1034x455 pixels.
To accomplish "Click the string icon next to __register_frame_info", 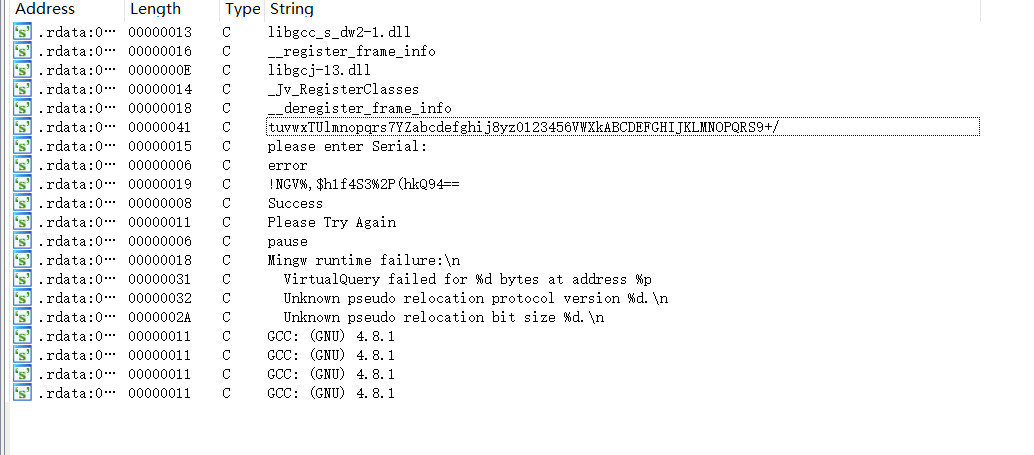I will click(22, 51).
